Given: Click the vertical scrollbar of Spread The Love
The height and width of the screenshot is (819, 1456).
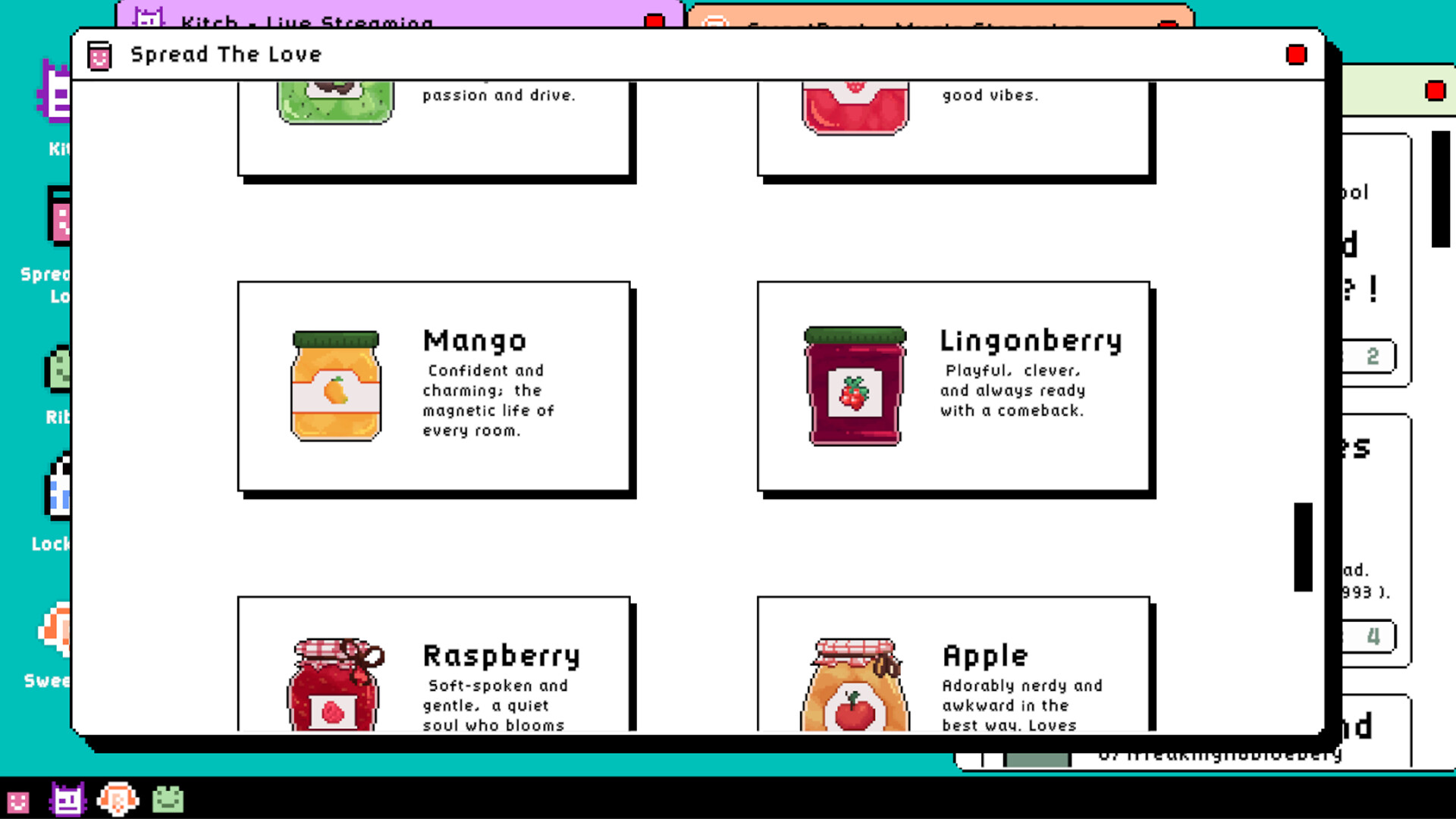Looking at the screenshot, I should 1303,546.
